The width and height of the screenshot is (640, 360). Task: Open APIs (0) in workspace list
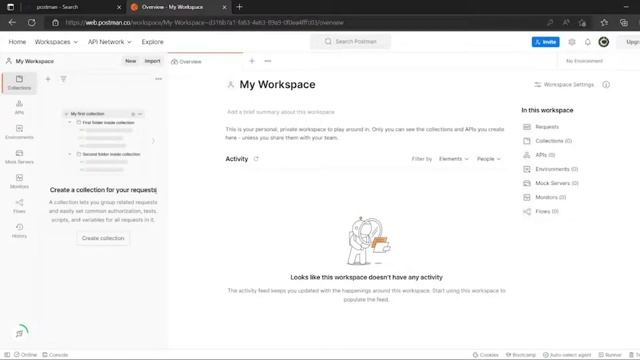pyautogui.click(x=539, y=155)
